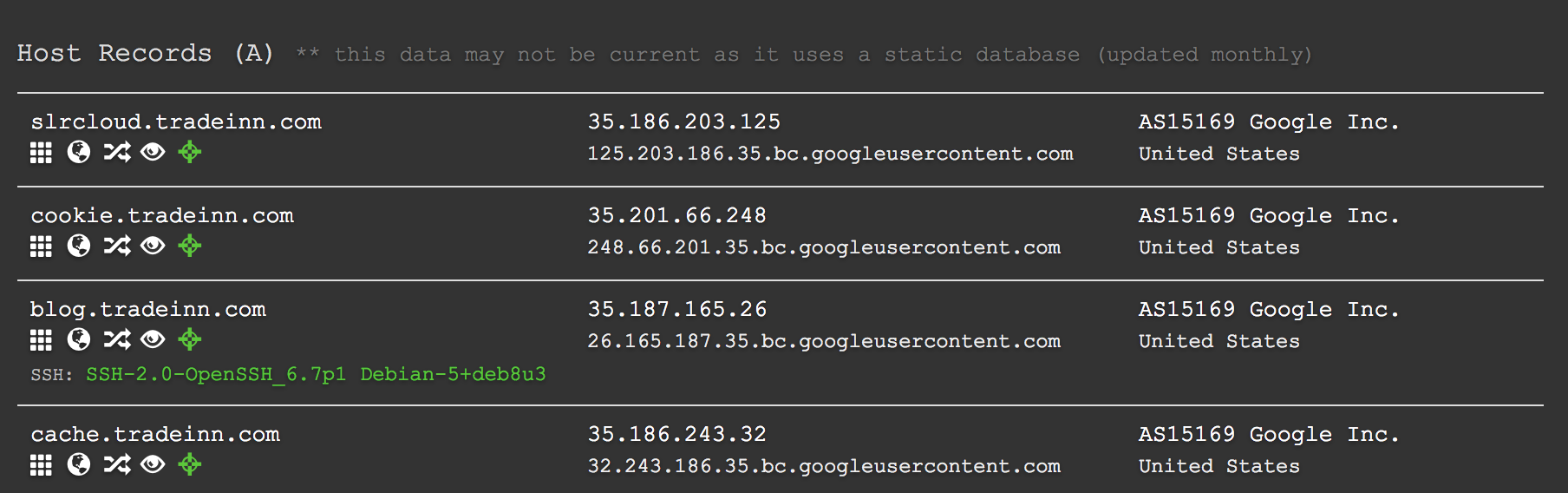Click eye icon under cookie.tradeinn.com
Viewport: 1568px width, 493px height.
(x=153, y=246)
